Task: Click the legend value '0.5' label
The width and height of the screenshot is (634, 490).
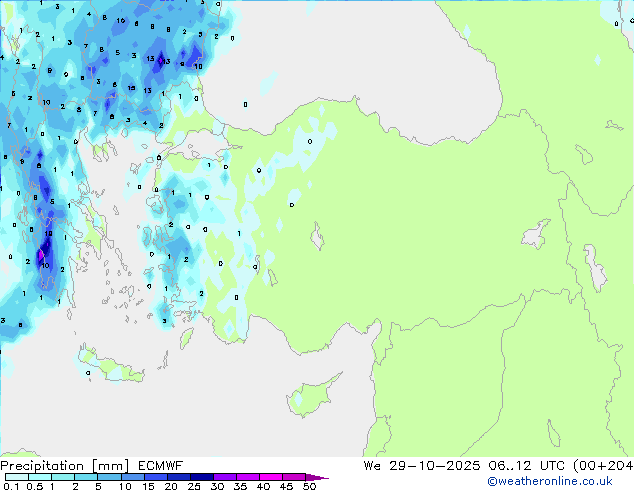Action: pos(35,486)
